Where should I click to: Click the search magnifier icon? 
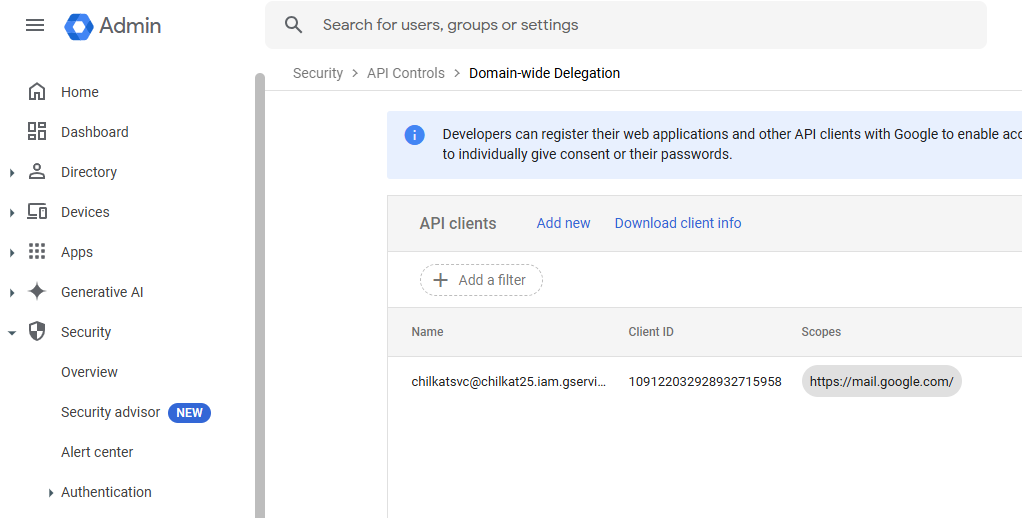point(293,25)
